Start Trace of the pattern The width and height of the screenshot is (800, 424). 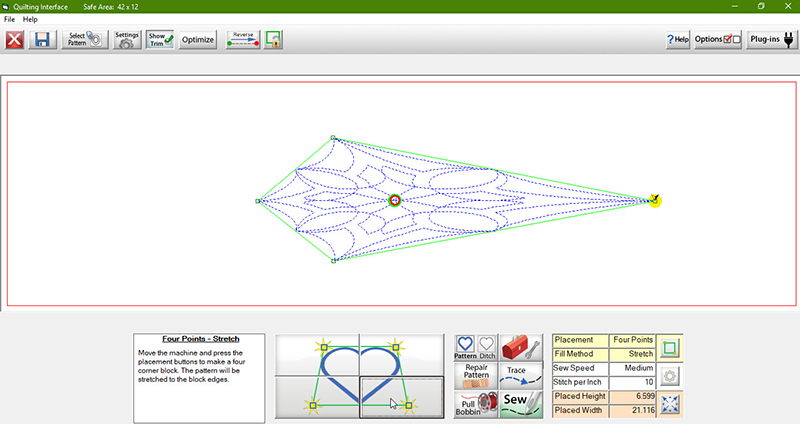(521, 375)
